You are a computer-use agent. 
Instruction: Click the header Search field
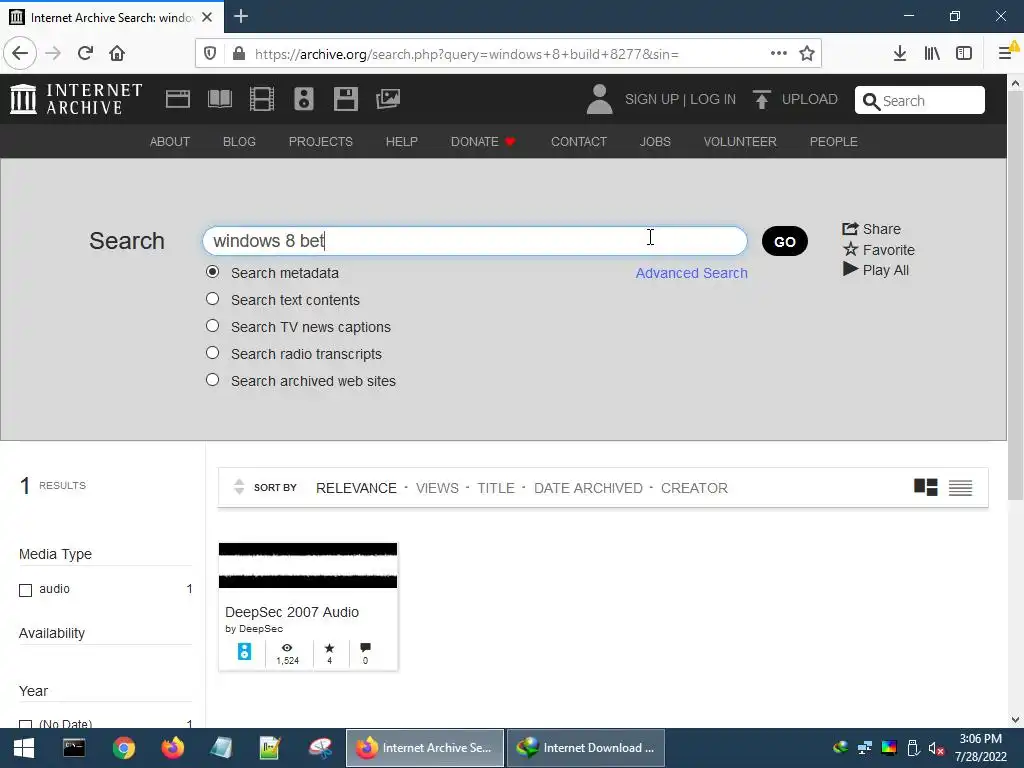point(920,101)
